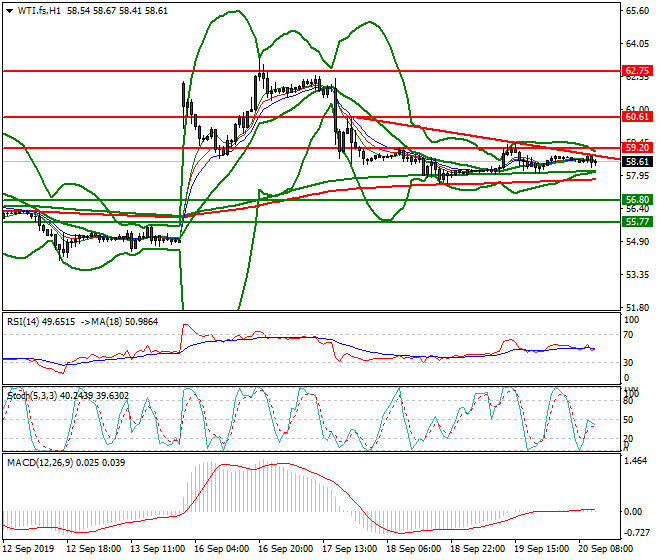This screenshot has width=660, height=560.
Task: Click the 18 Sep 06:00 time axis label
Action: 414,549
